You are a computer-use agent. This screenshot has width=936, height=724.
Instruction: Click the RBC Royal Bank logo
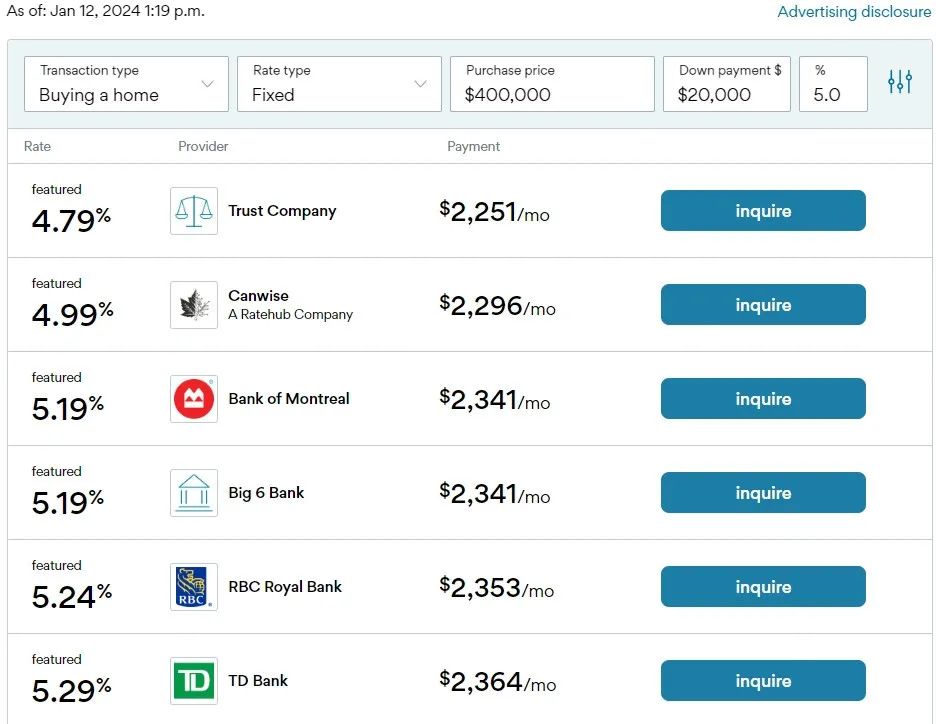pyautogui.click(x=194, y=587)
